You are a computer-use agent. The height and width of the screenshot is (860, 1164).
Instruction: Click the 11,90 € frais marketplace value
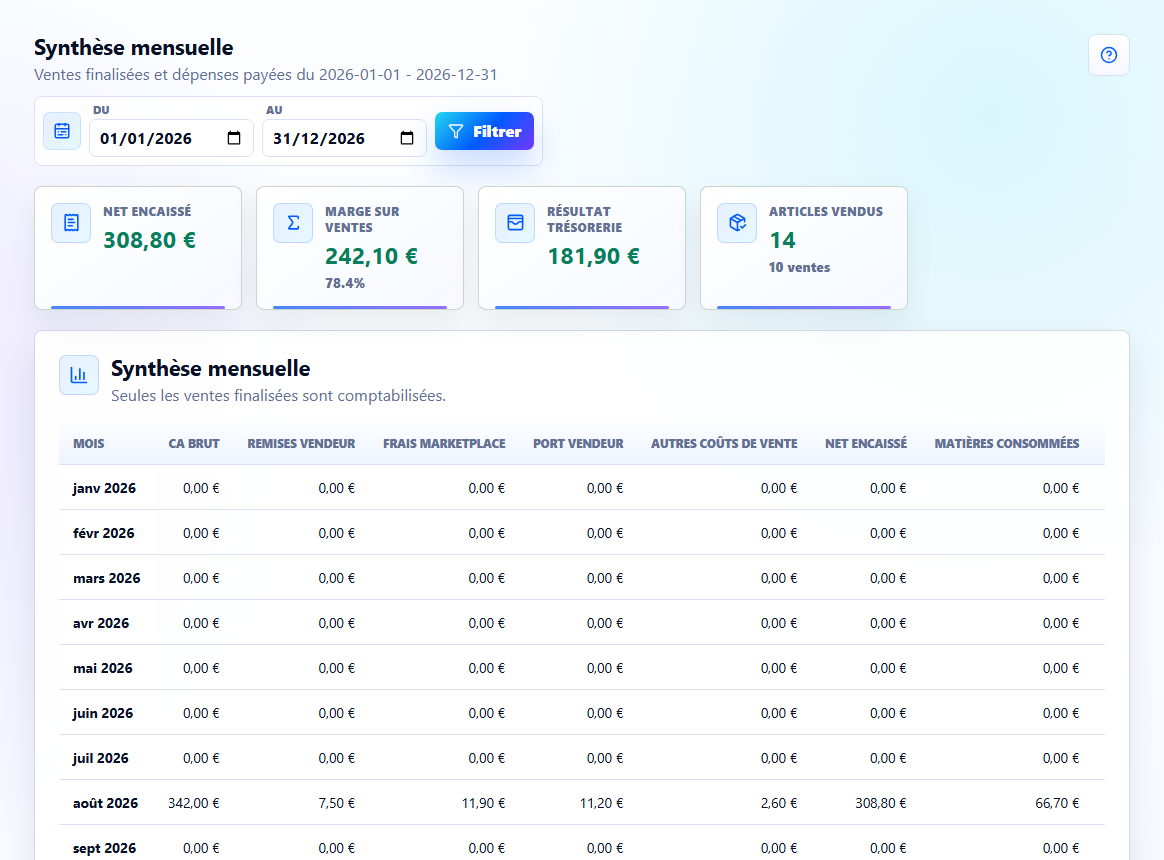point(483,803)
